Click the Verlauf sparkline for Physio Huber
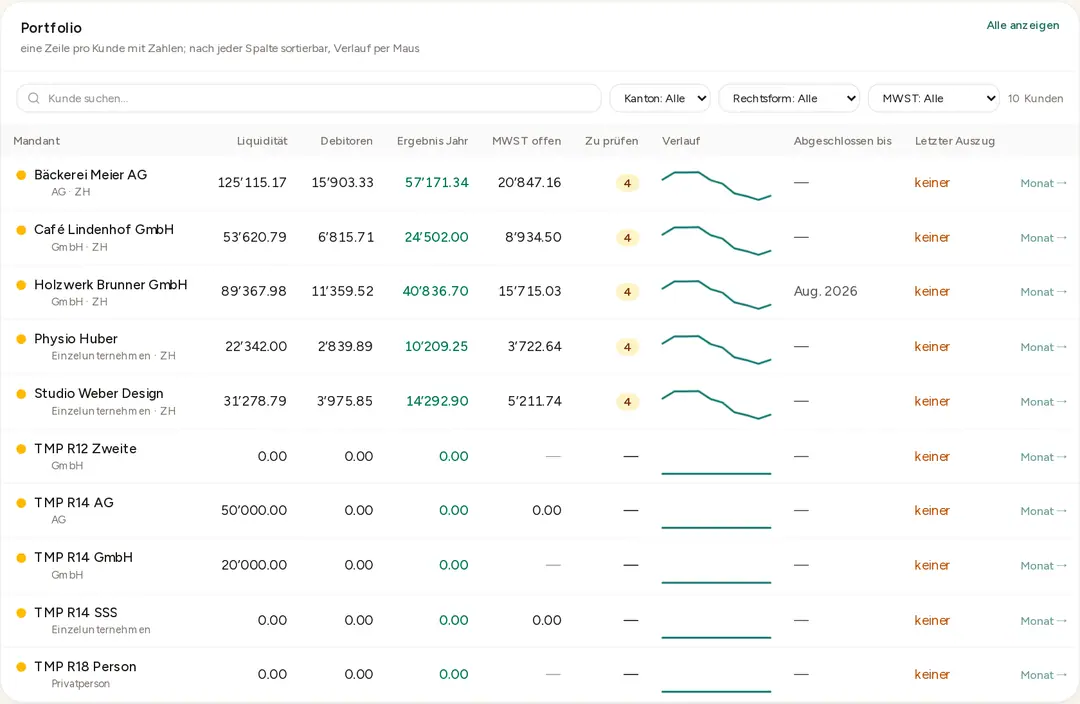The height and width of the screenshot is (704, 1080). [x=716, y=349]
